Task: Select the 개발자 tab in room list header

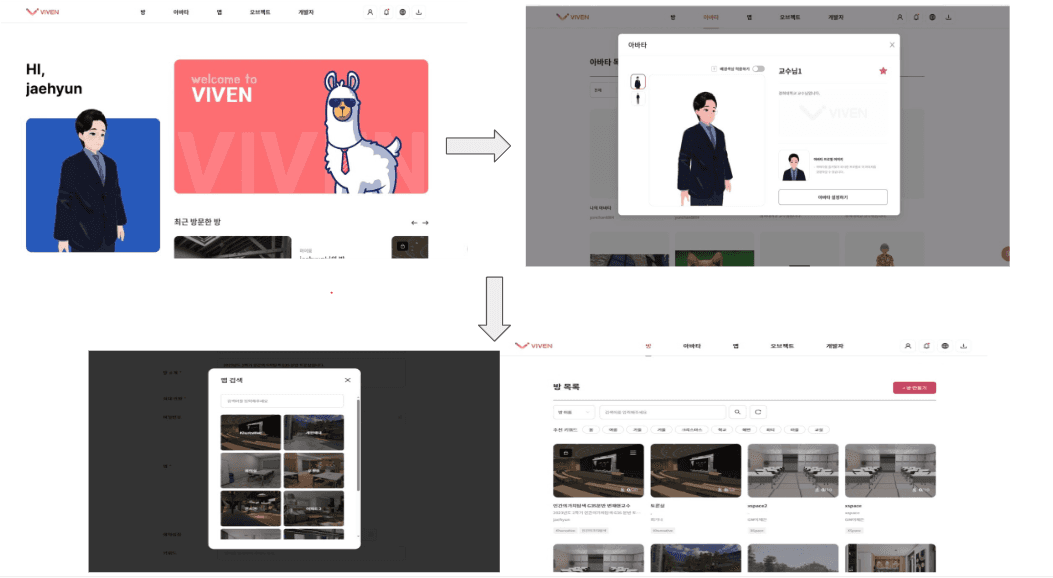Action: tap(834, 346)
